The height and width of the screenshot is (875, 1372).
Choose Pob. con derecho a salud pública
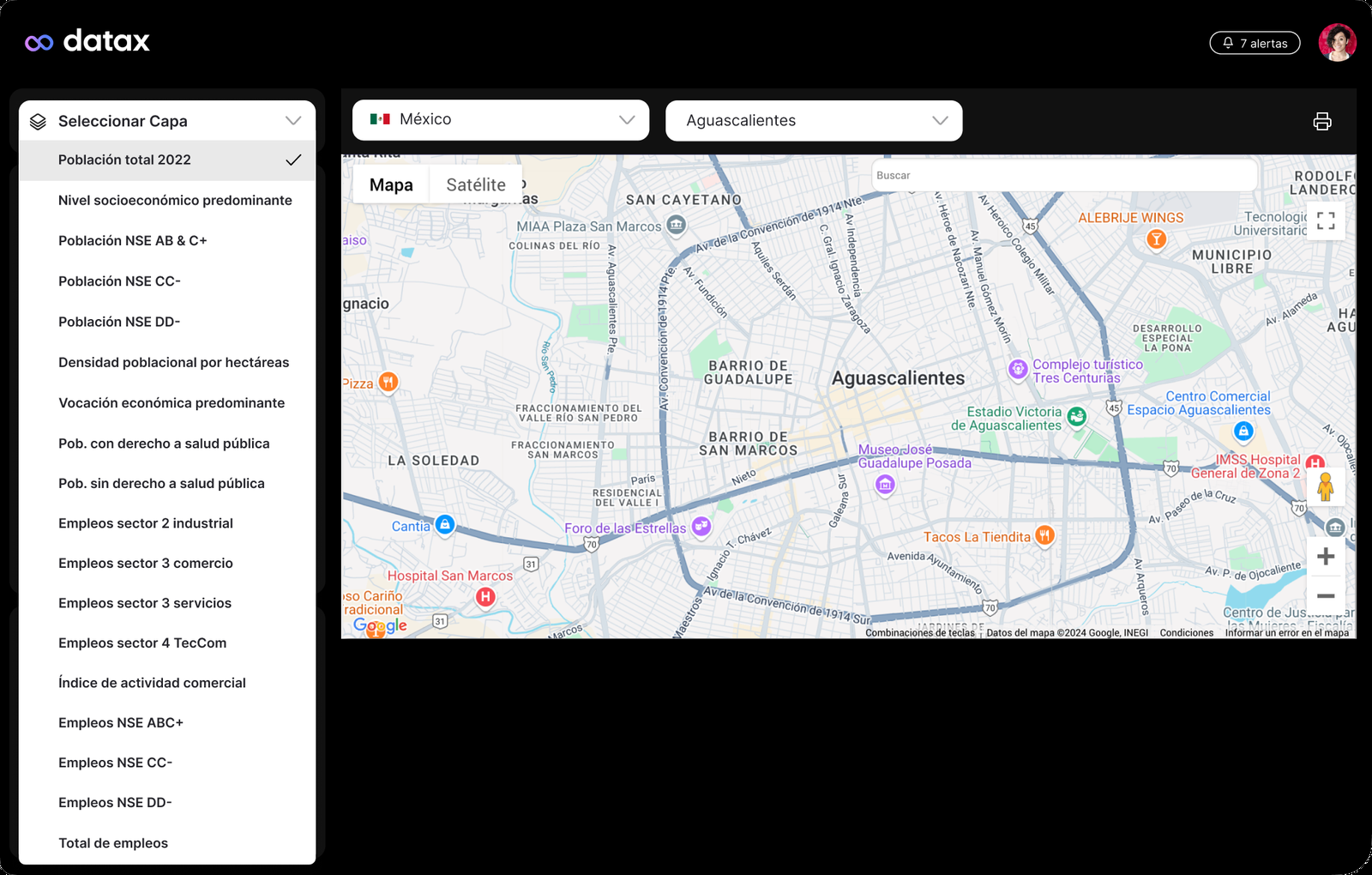pos(167,444)
